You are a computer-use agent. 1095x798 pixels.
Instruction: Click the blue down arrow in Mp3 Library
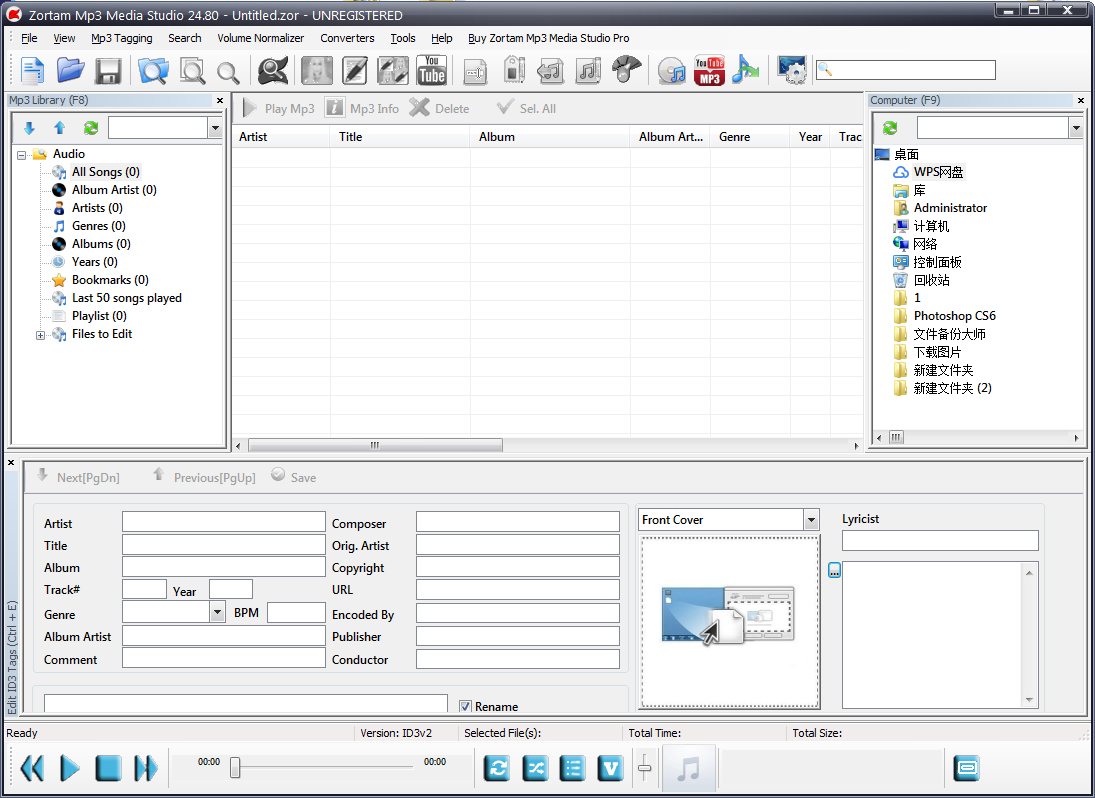(x=29, y=128)
